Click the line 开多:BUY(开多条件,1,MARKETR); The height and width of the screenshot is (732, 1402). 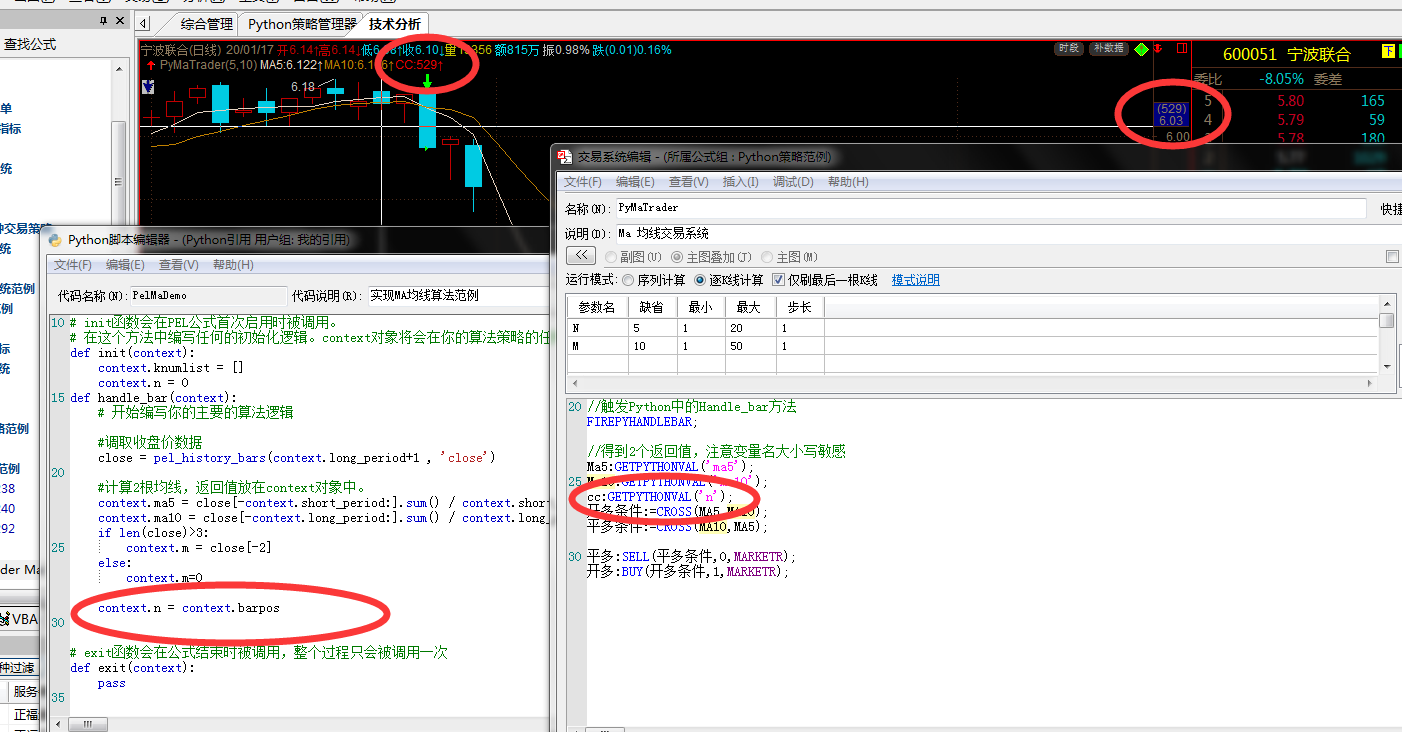[x=688, y=572]
